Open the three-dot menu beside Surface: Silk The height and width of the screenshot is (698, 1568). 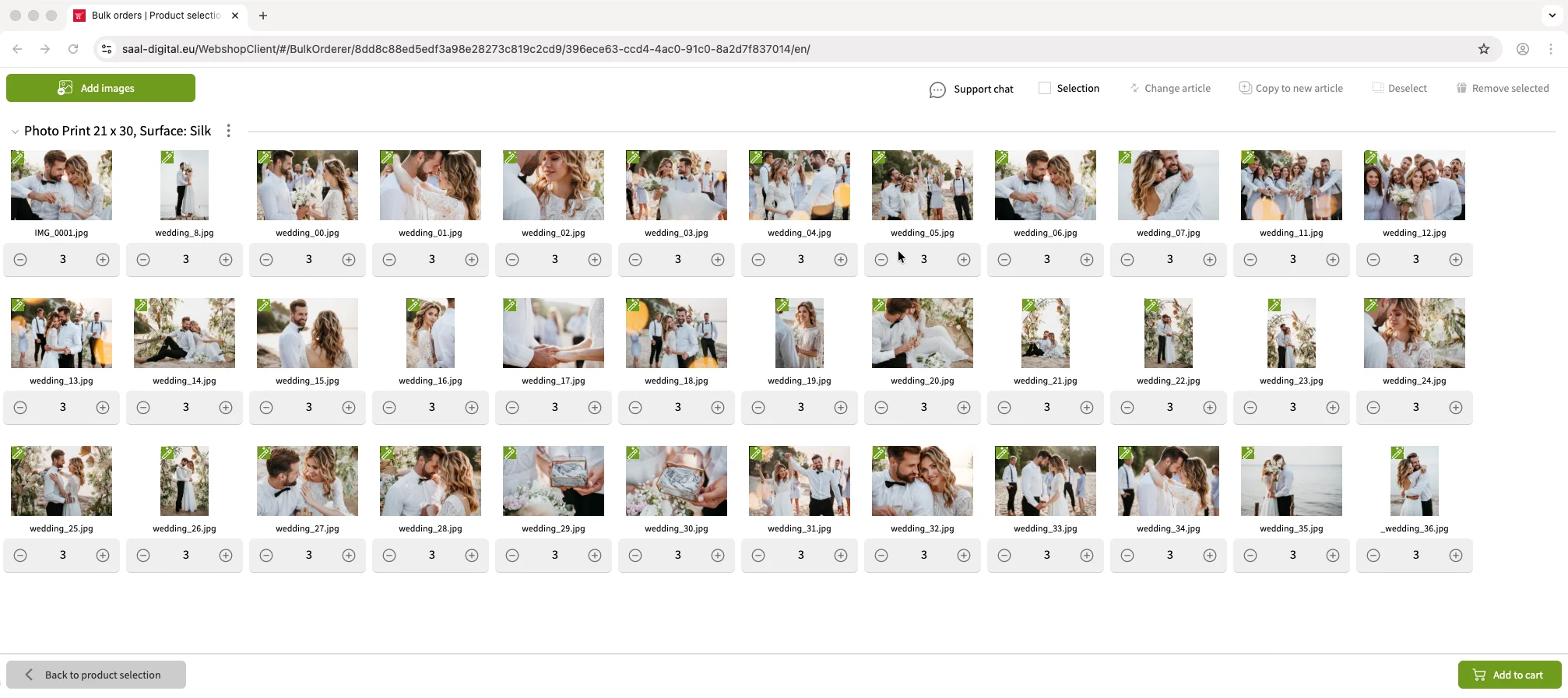click(228, 131)
